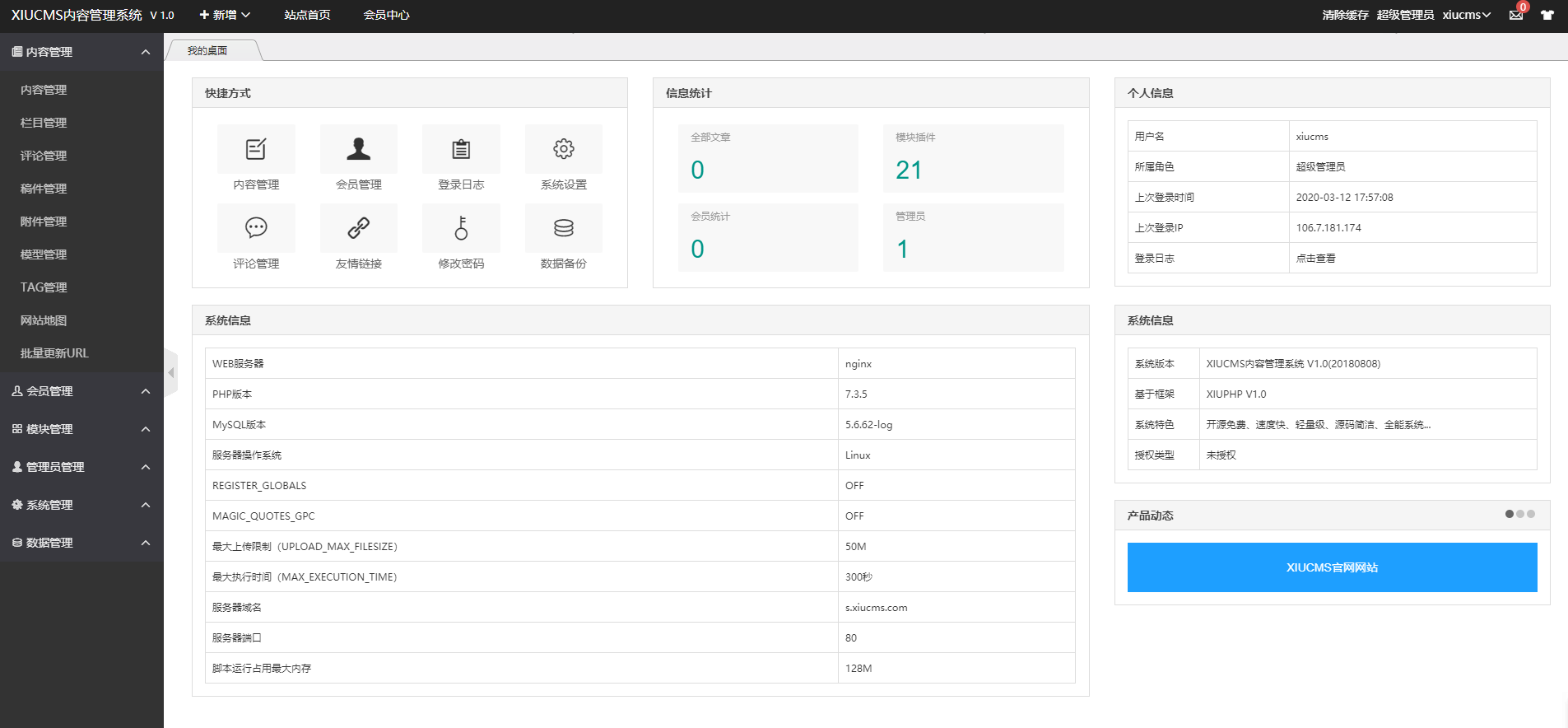Open the 友情链接 chain link icon
The width and height of the screenshot is (1568, 728).
coord(358,228)
